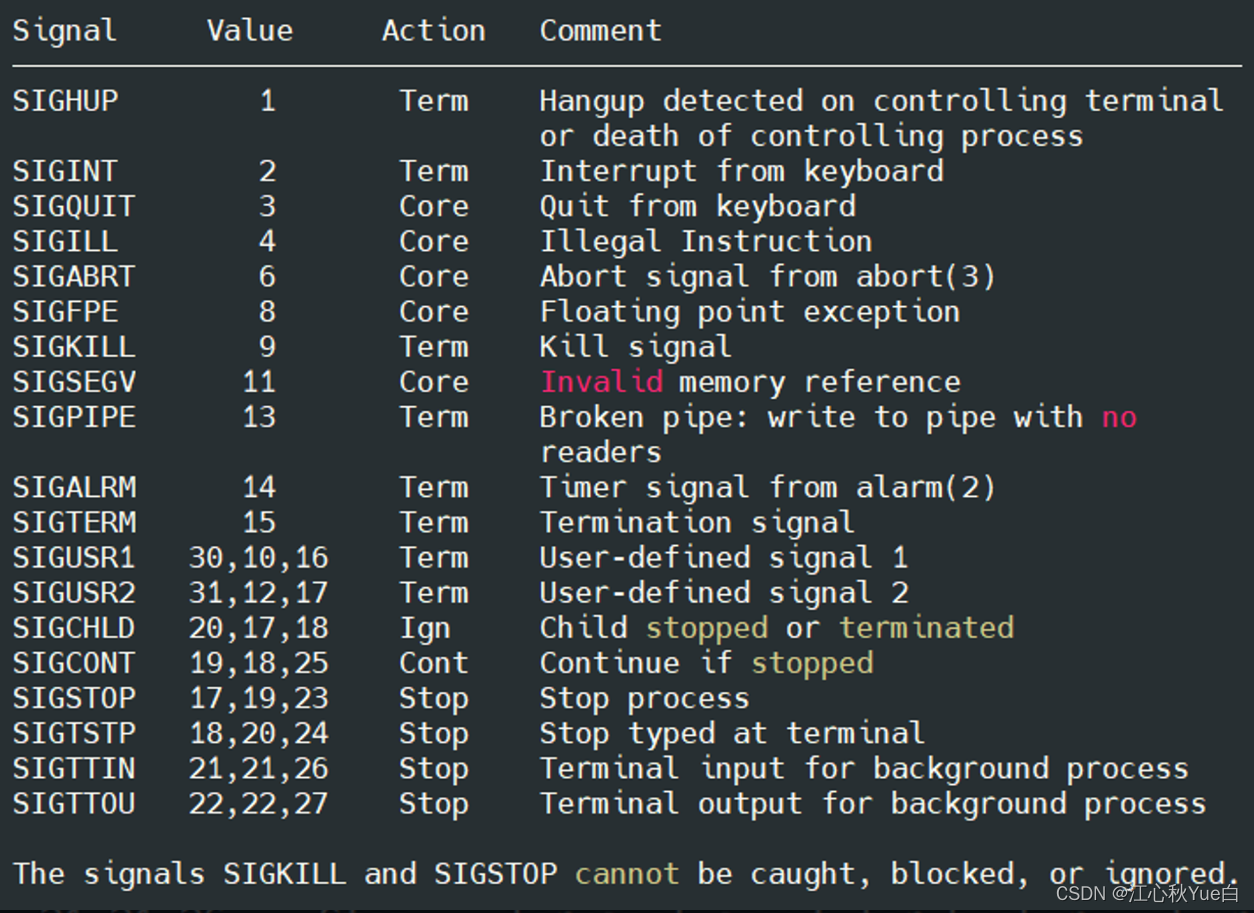The width and height of the screenshot is (1254, 913).
Task: Click the Ign action for SIGCHLD
Action: (x=425, y=628)
